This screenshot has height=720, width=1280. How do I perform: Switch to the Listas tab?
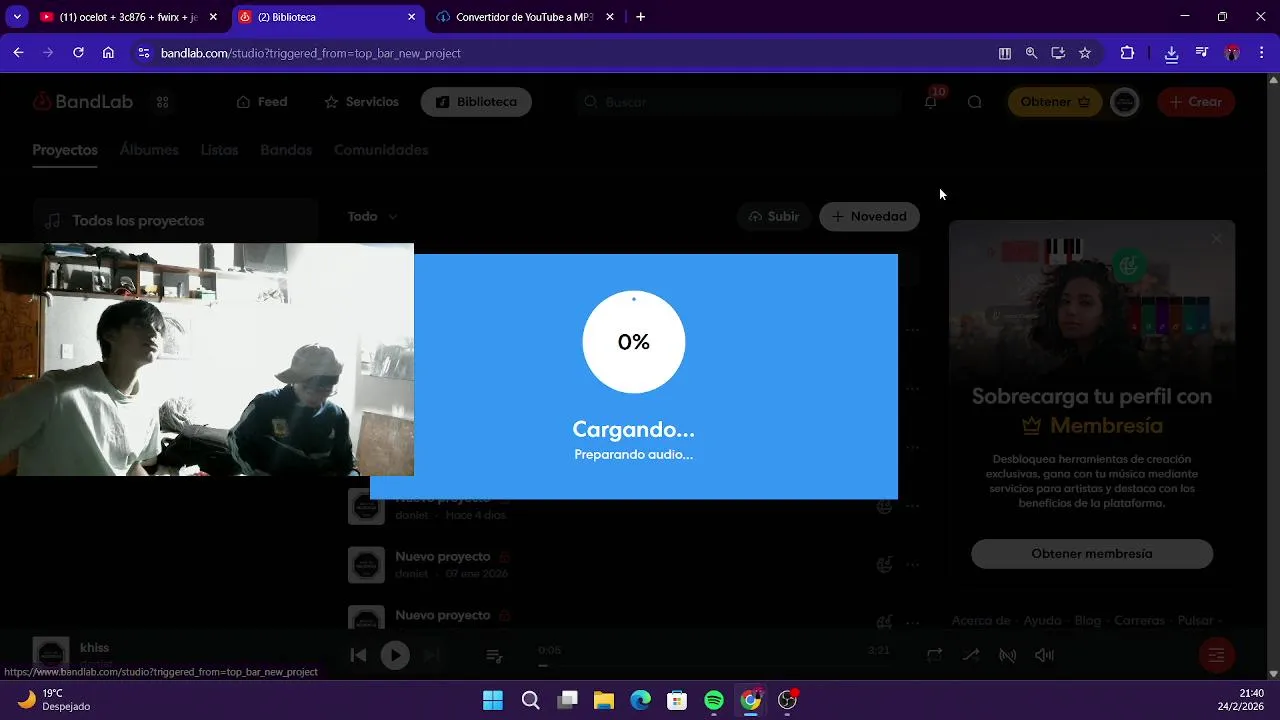[x=219, y=150]
